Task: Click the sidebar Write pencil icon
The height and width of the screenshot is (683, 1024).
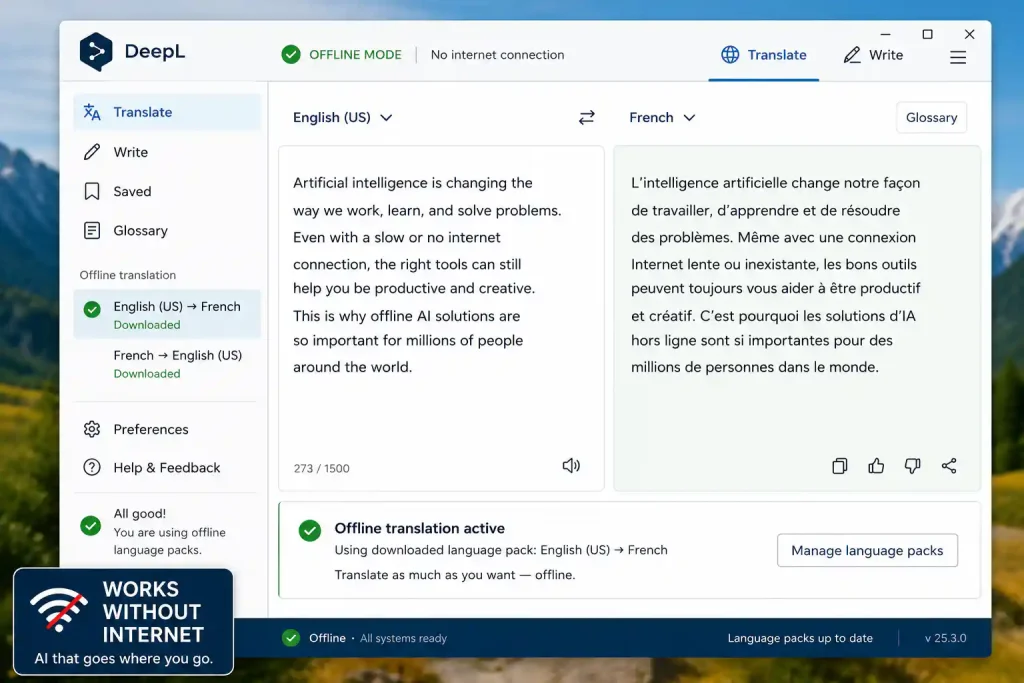Action: pyautogui.click(x=92, y=152)
